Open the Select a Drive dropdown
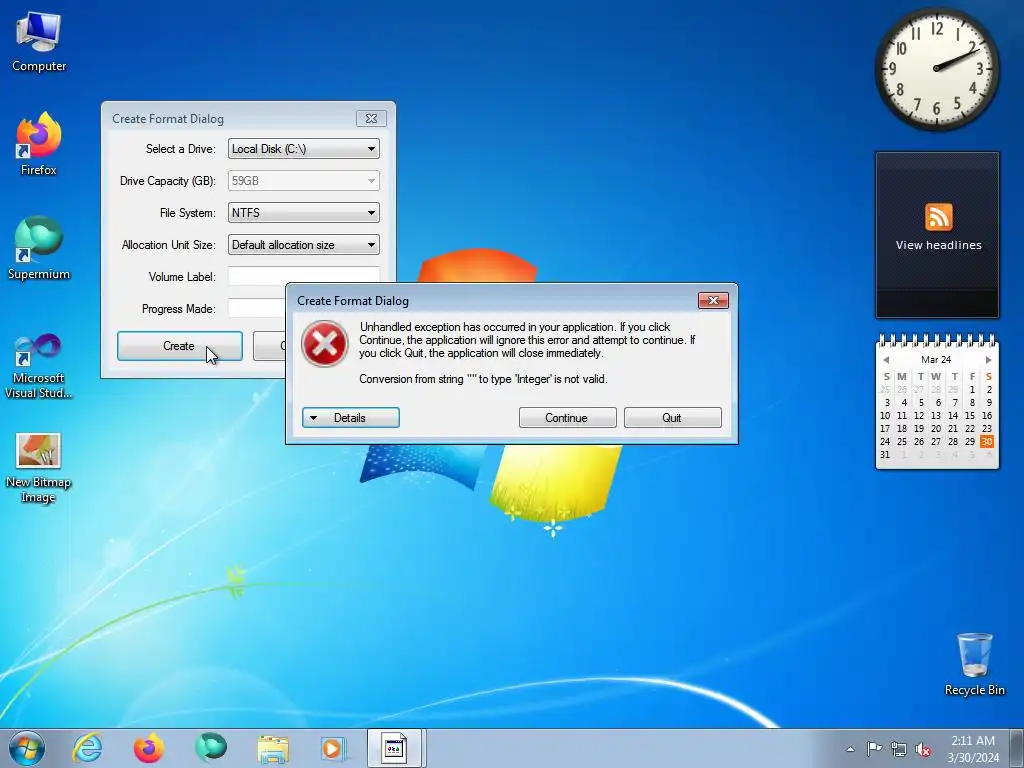 pos(304,149)
